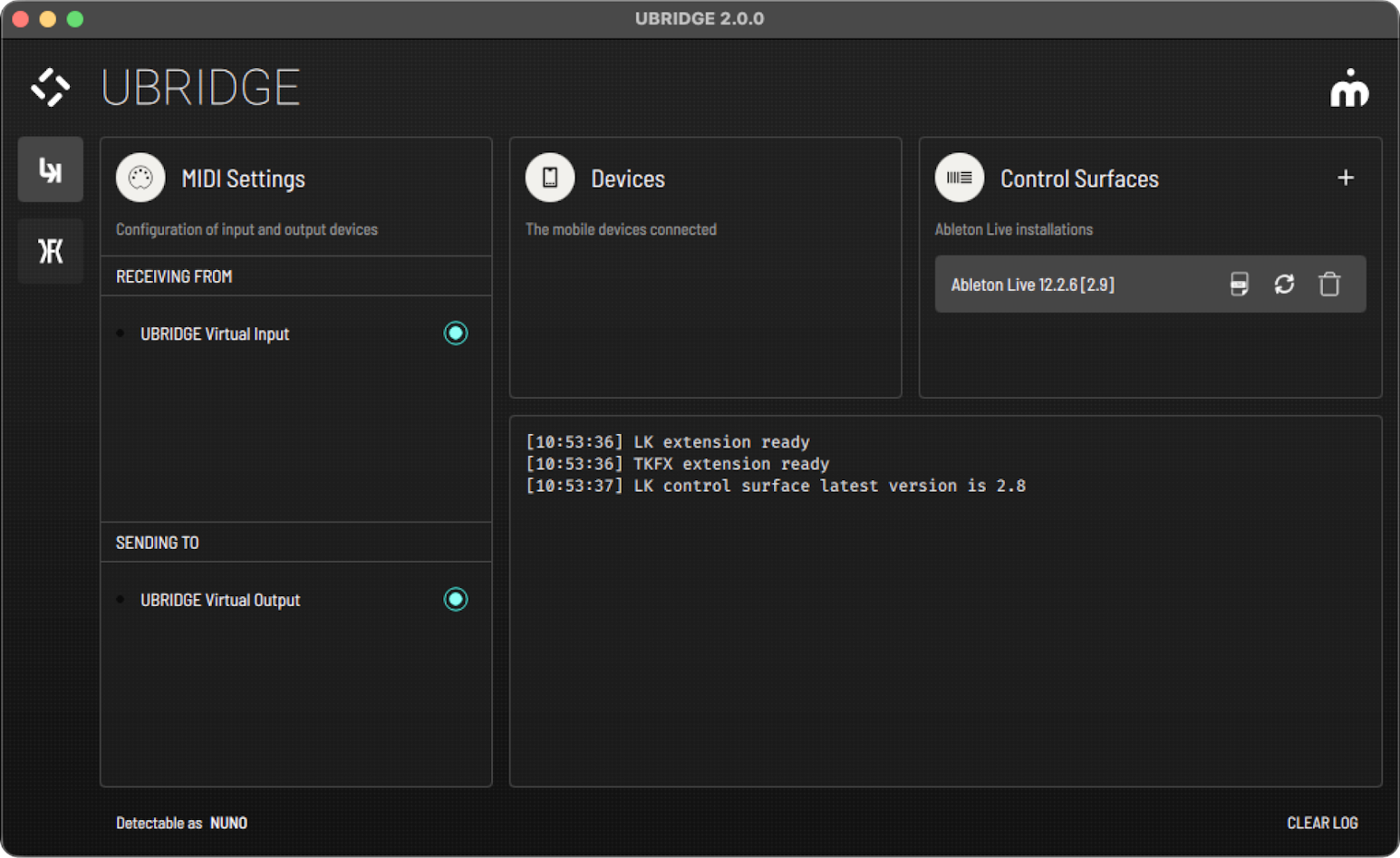Toggle the UBRIDGE Virtual Output radio button
The width and height of the screenshot is (1400, 858).
456,600
